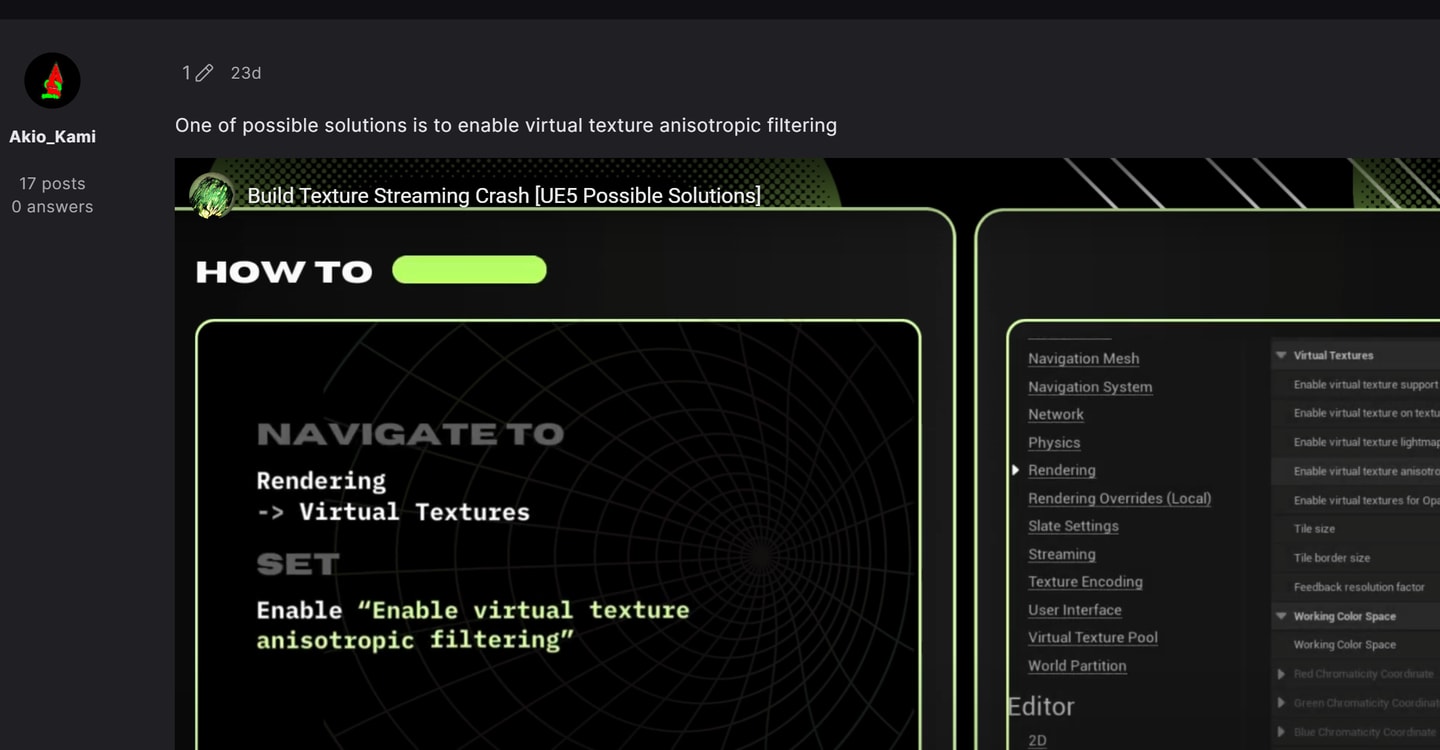Image resolution: width=1440 pixels, height=750 pixels.
Task: Click the 'Enable virtual texture support' row
Action: point(1356,384)
